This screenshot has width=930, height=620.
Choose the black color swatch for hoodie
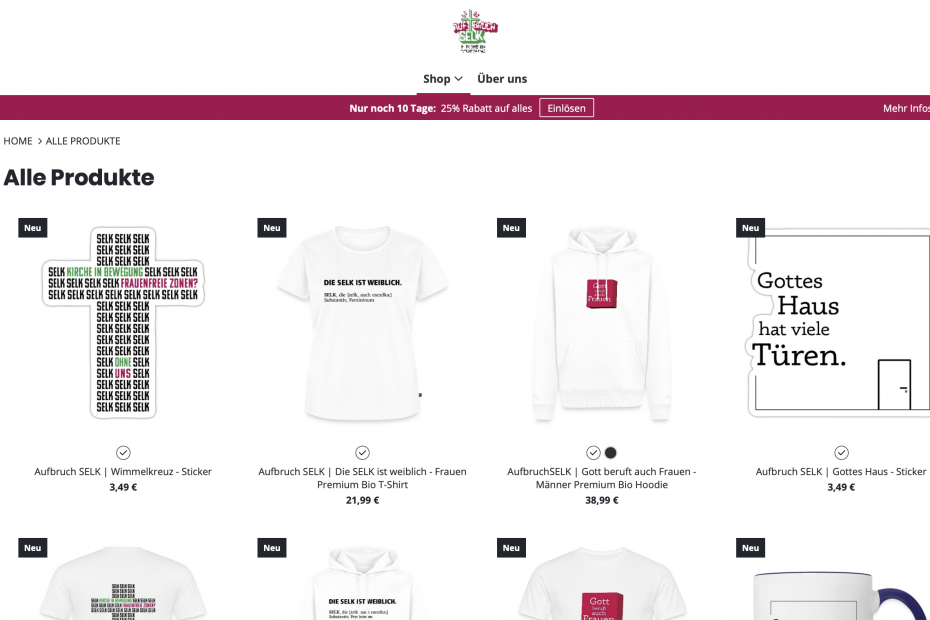610,453
